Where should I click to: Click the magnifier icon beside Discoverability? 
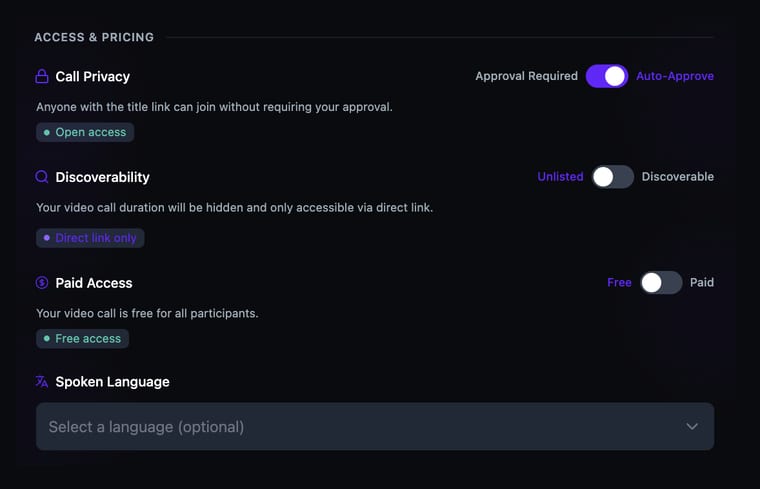click(42, 177)
